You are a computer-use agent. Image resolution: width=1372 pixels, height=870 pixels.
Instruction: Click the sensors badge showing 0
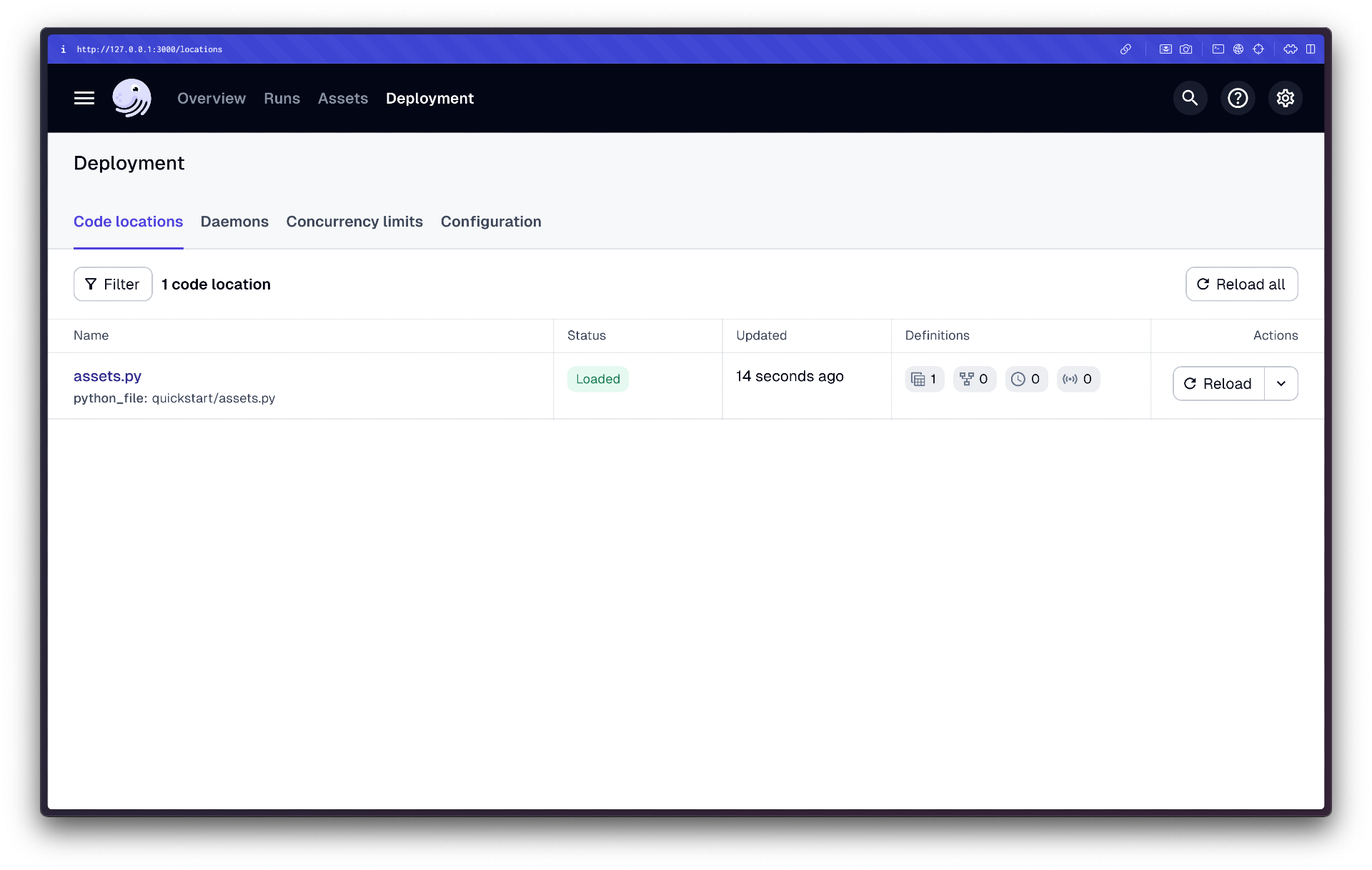pyautogui.click(x=1078, y=379)
